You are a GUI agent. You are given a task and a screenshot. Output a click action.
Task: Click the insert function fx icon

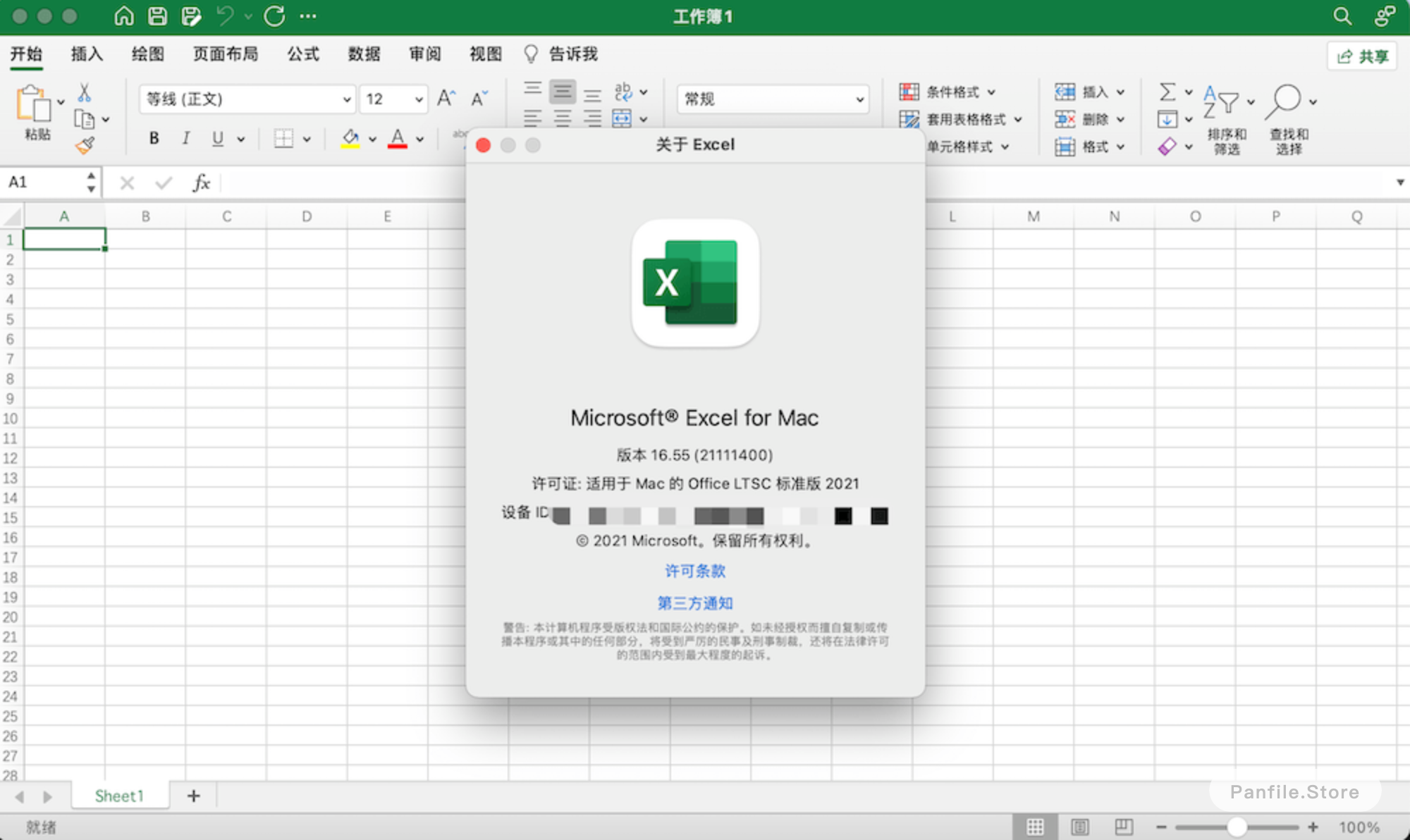[201, 183]
